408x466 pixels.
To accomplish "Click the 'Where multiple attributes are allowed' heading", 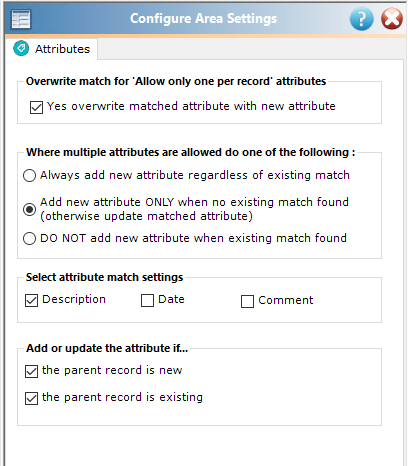I will click(x=191, y=152).
